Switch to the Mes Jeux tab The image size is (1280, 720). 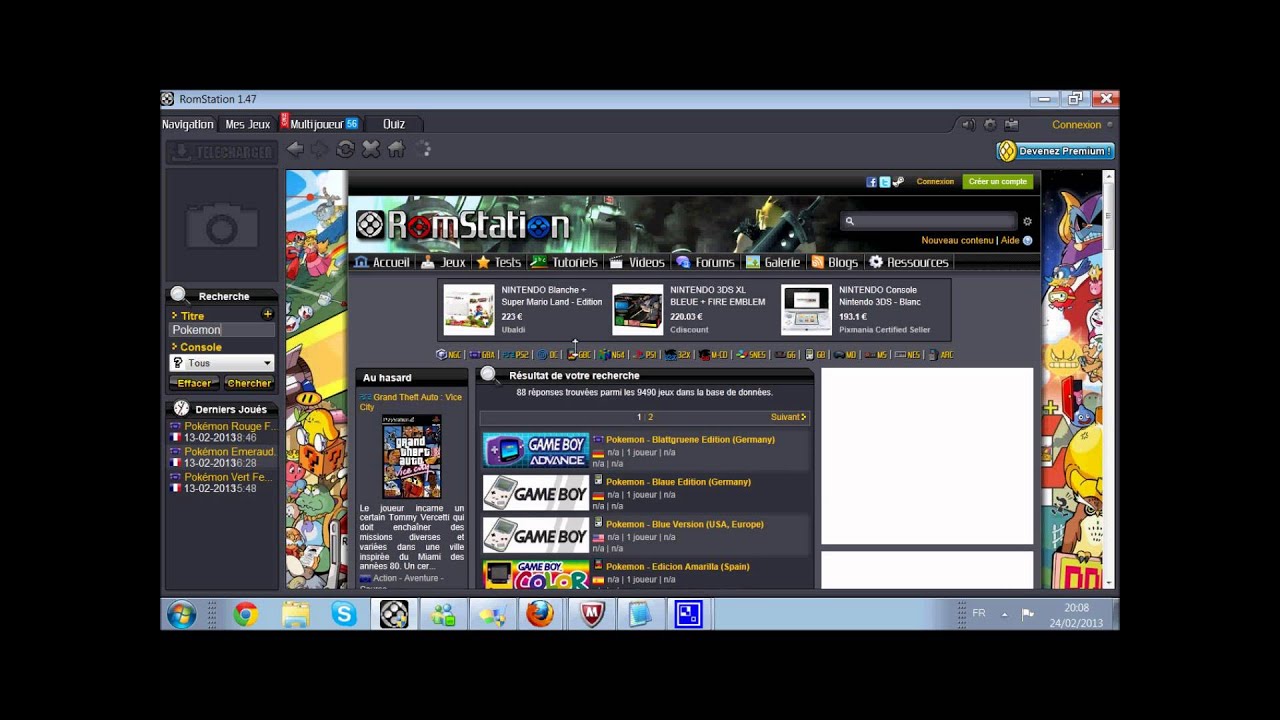(x=247, y=124)
